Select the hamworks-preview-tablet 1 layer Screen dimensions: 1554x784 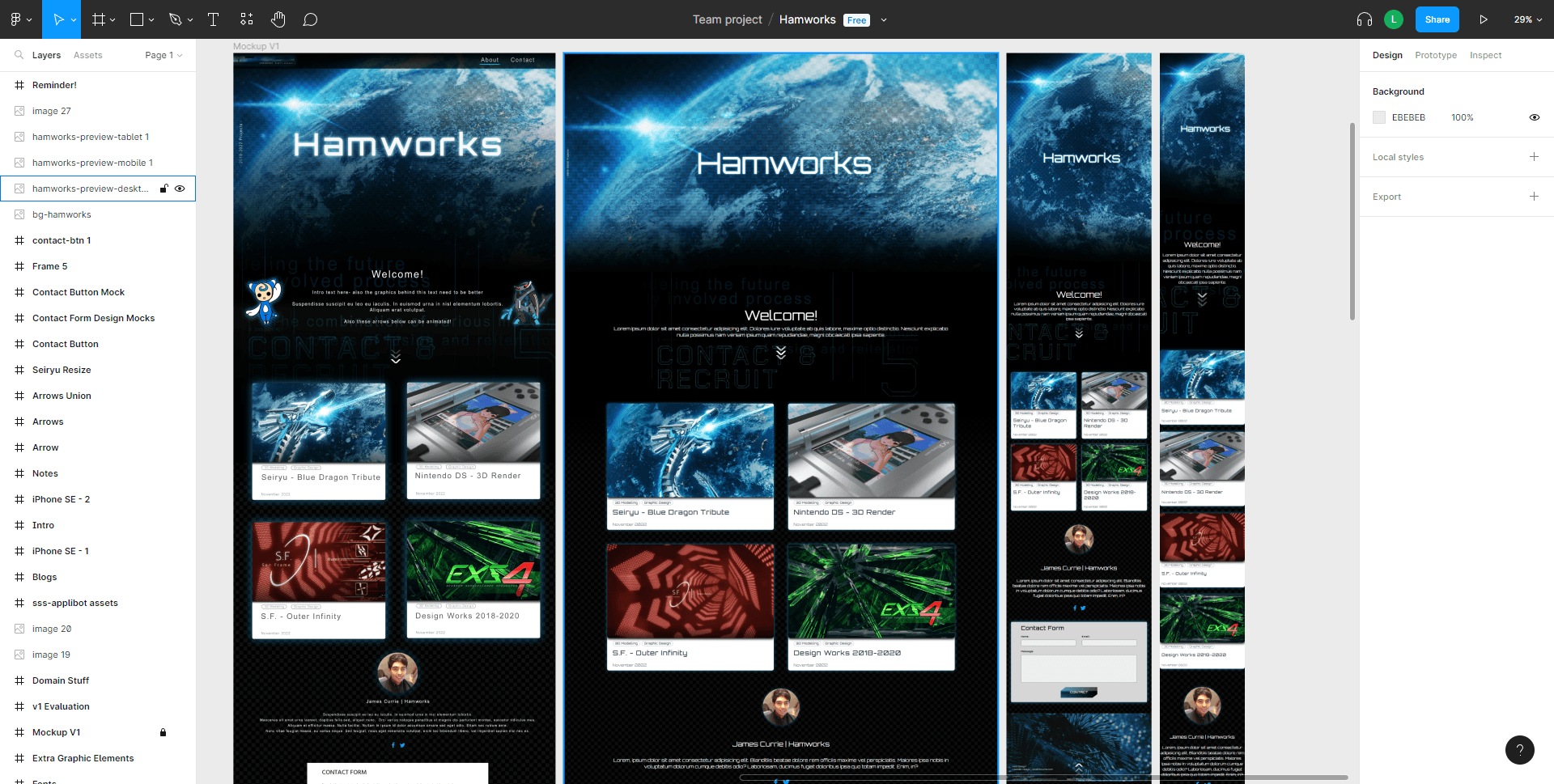click(98, 137)
